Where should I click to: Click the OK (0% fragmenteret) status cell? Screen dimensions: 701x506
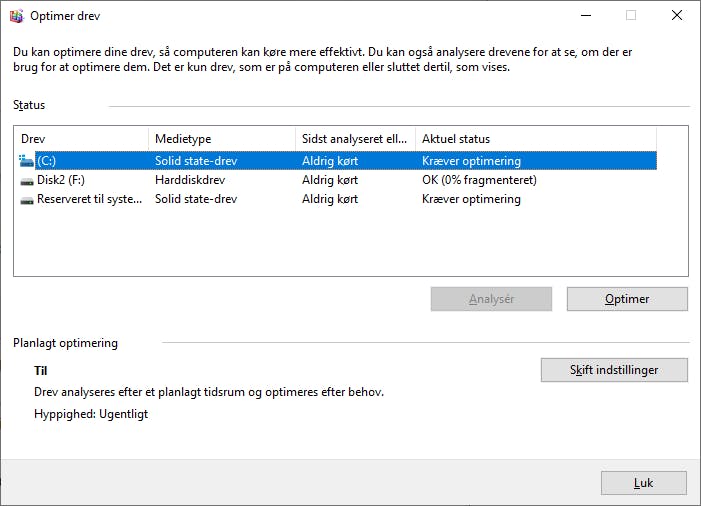coord(479,180)
